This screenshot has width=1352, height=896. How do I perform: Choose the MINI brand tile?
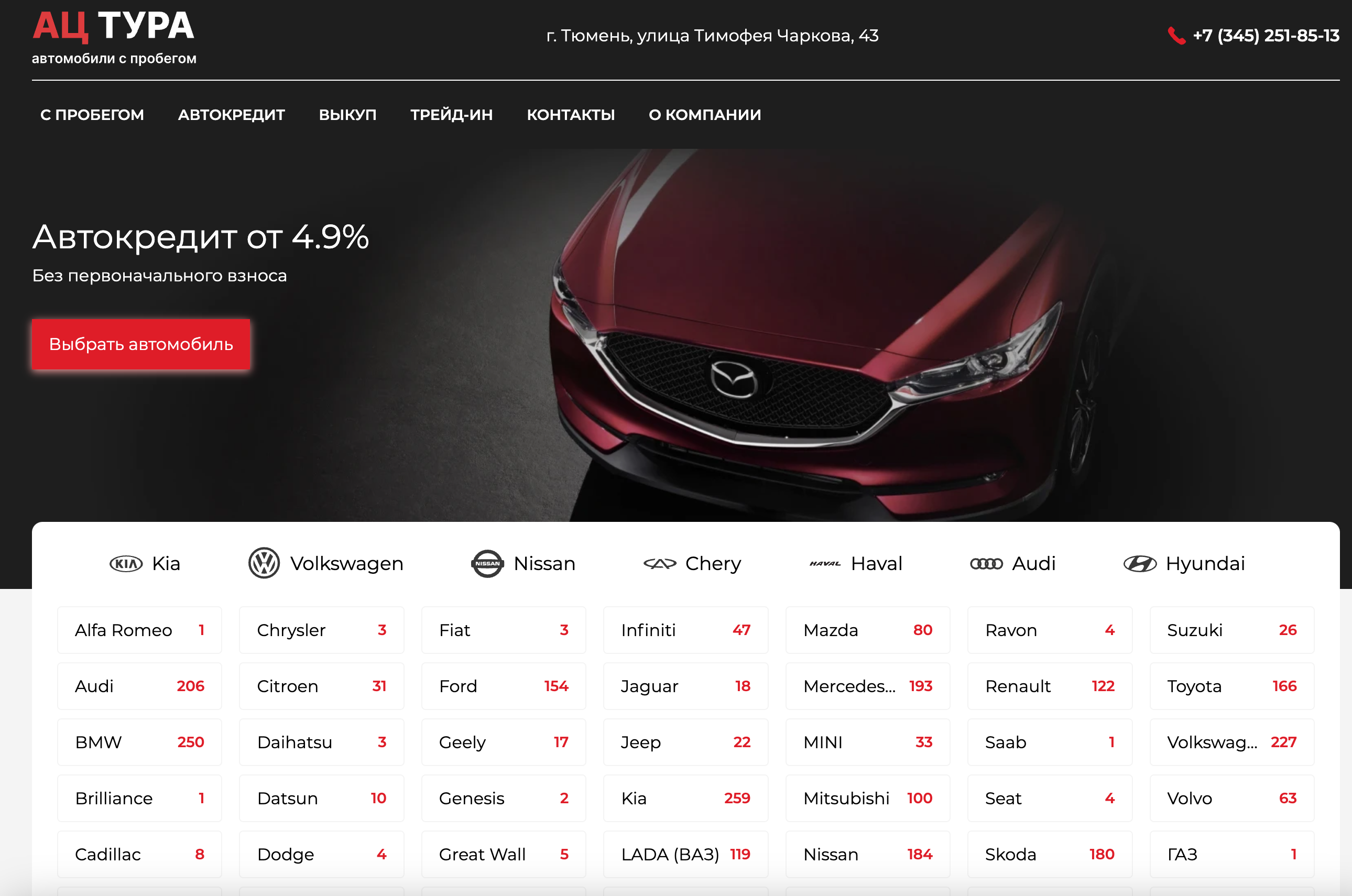868,742
